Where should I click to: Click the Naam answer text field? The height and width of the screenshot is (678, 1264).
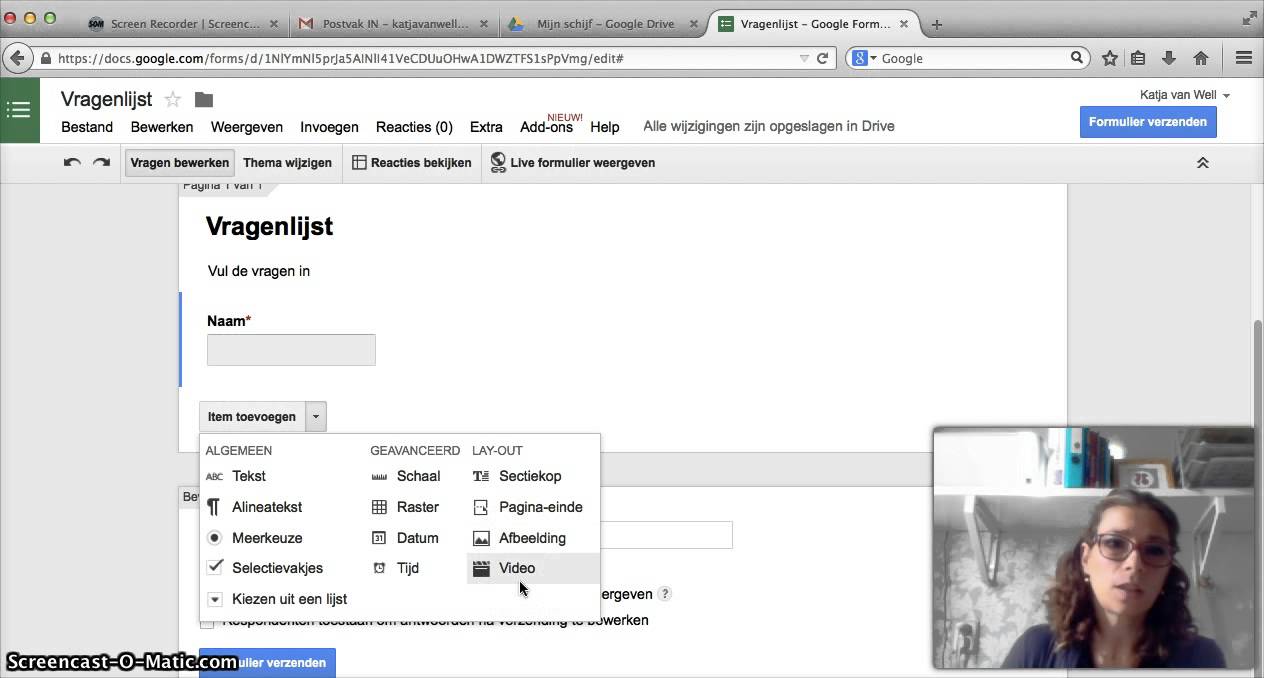pyautogui.click(x=291, y=350)
